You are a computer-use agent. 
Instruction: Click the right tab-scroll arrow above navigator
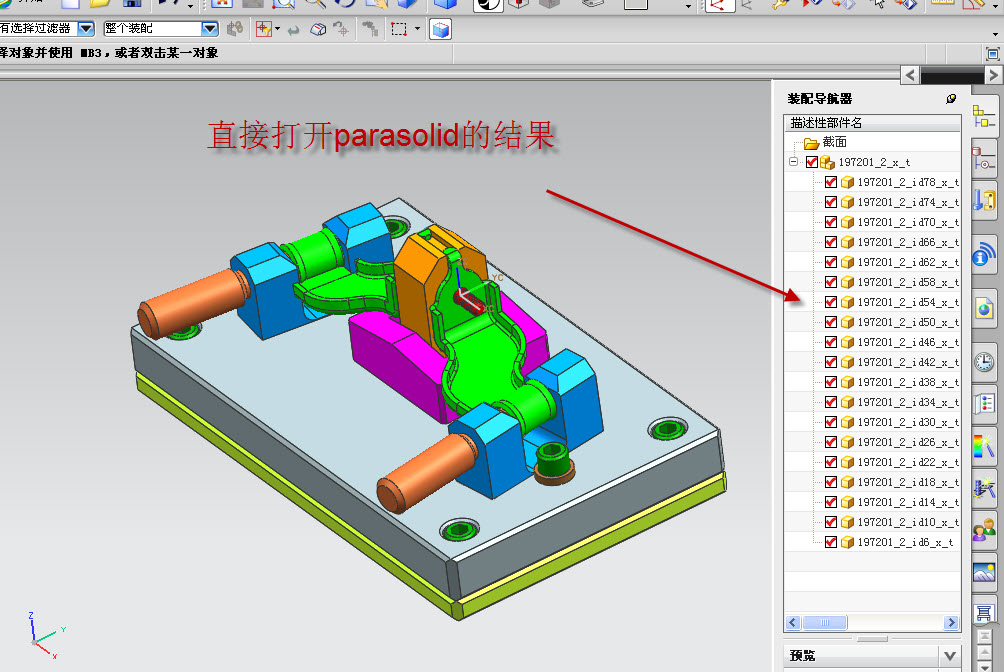[992, 76]
